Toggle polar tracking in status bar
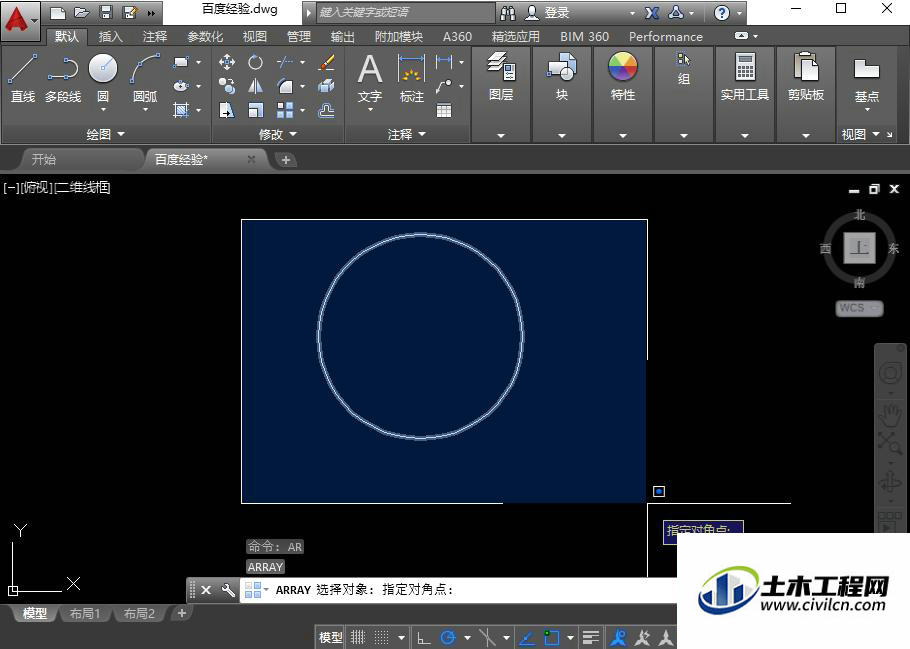Viewport: 910px width, 649px height. click(x=448, y=637)
